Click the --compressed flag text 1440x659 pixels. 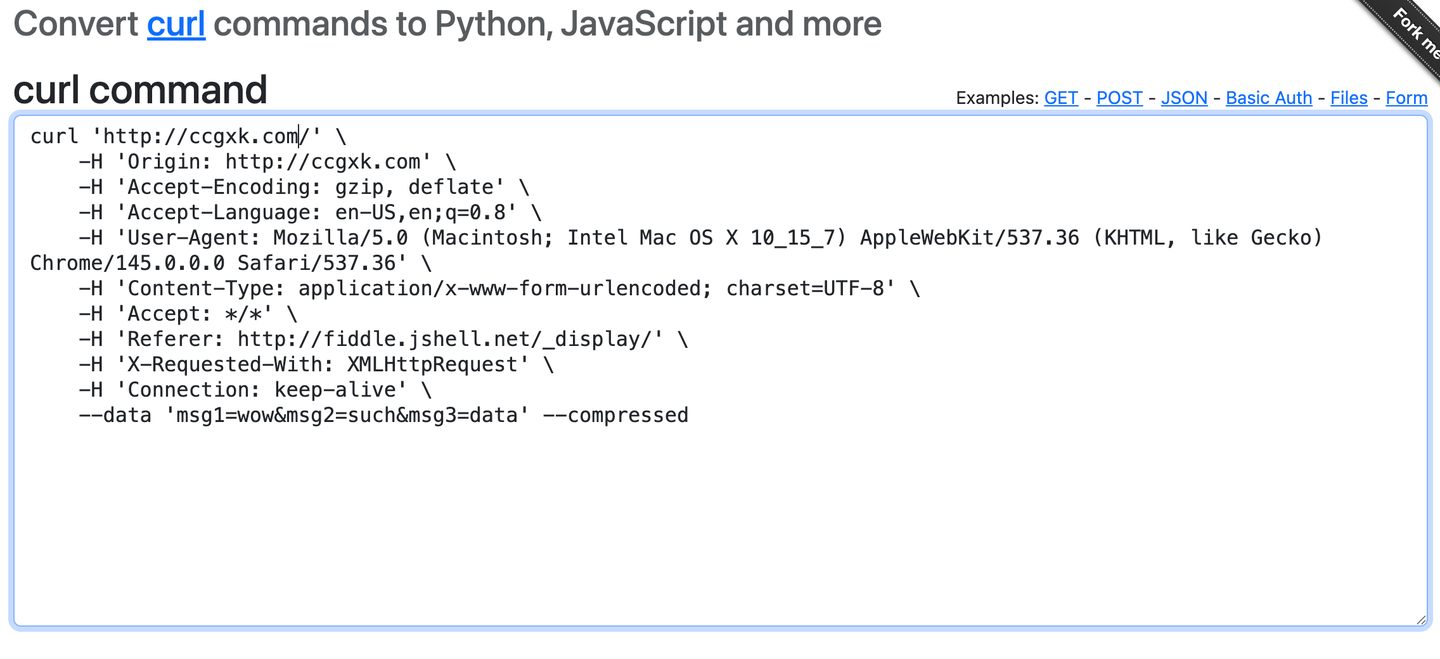(615, 415)
